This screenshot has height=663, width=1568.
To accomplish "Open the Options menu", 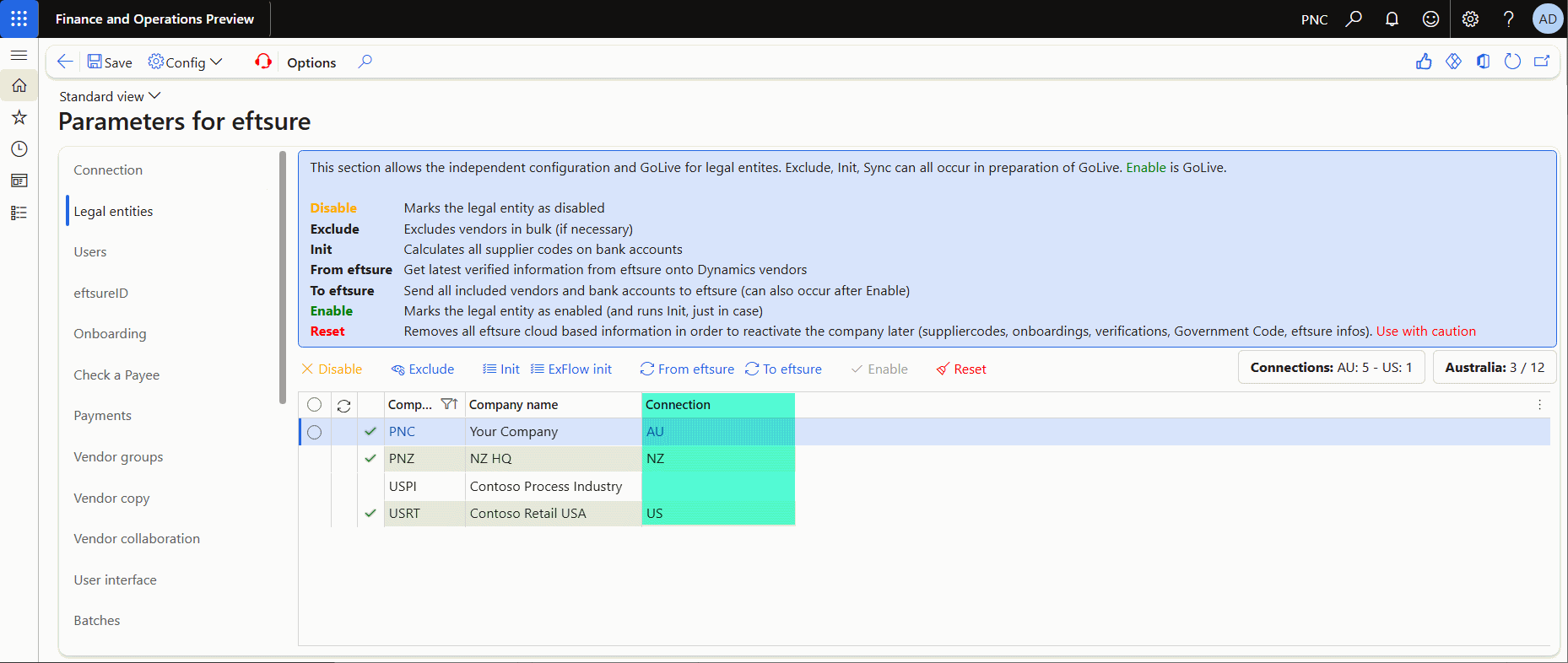I will pos(311,62).
